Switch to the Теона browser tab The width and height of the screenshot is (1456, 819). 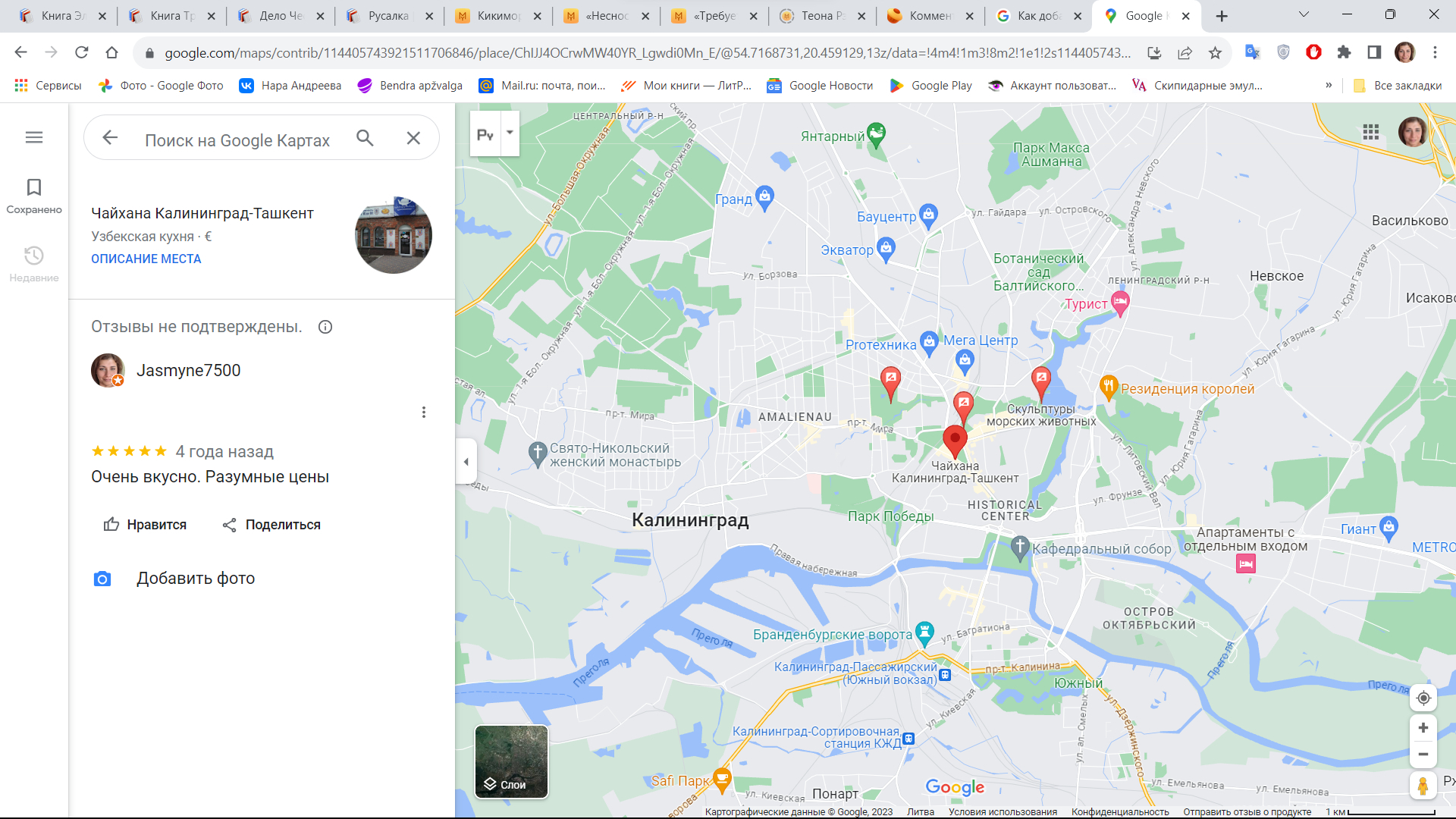823,16
